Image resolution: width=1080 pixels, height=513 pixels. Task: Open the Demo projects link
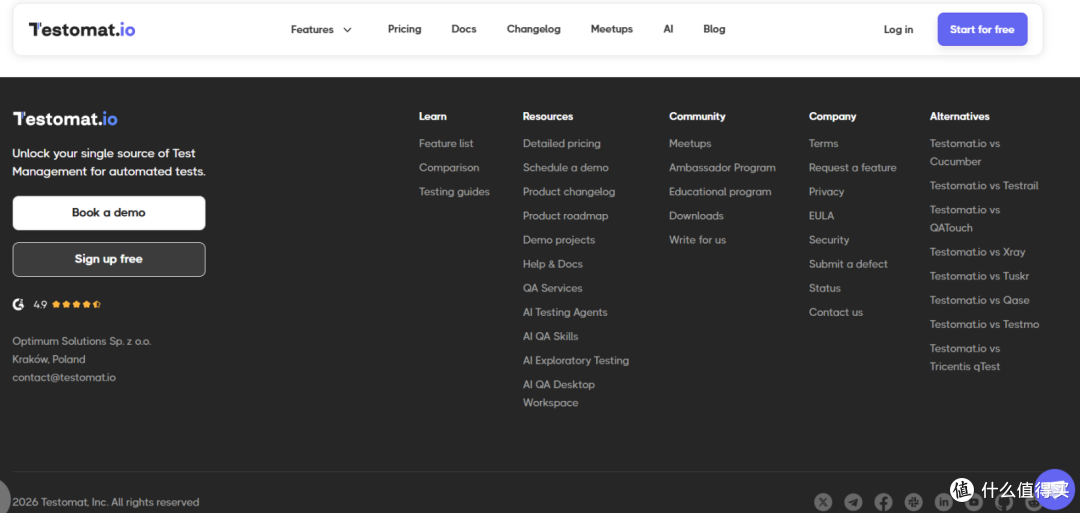pyautogui.click(x=559, y=240)
